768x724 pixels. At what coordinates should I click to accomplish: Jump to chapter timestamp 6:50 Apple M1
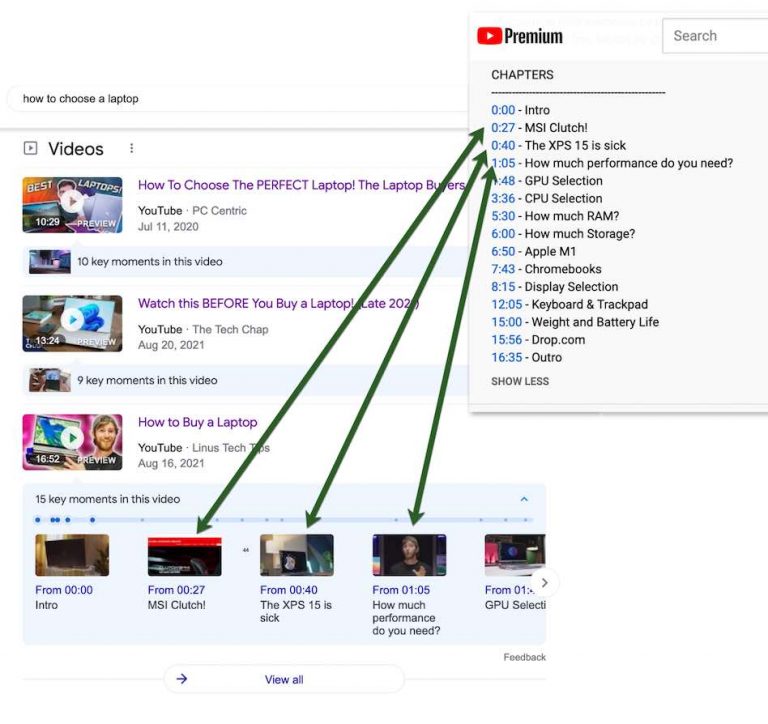[503, 251]
